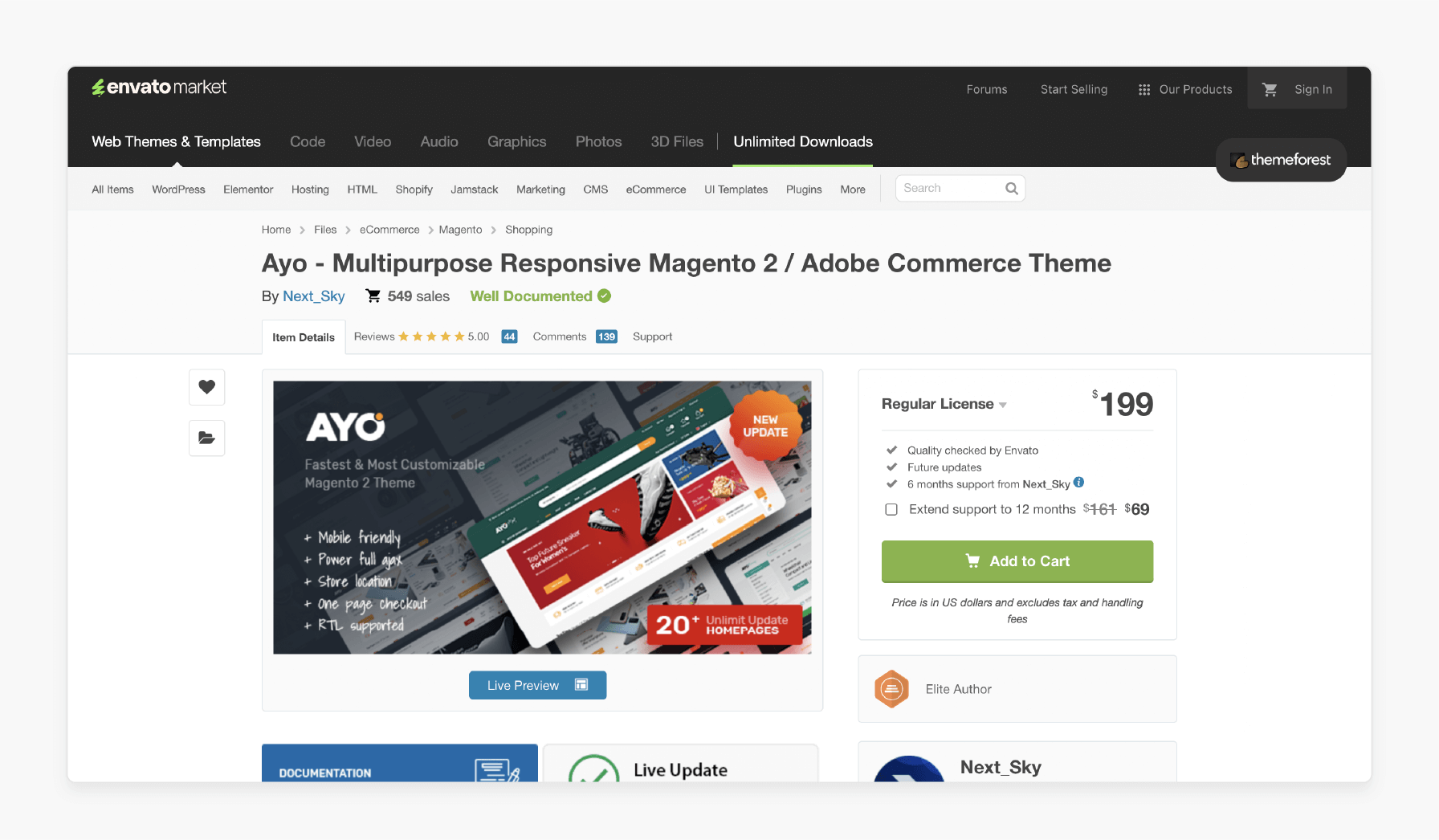Viewport: 1439px width, 840px height.
Task: Open the shopping cart icon in header
Action: click(1270, 90)
